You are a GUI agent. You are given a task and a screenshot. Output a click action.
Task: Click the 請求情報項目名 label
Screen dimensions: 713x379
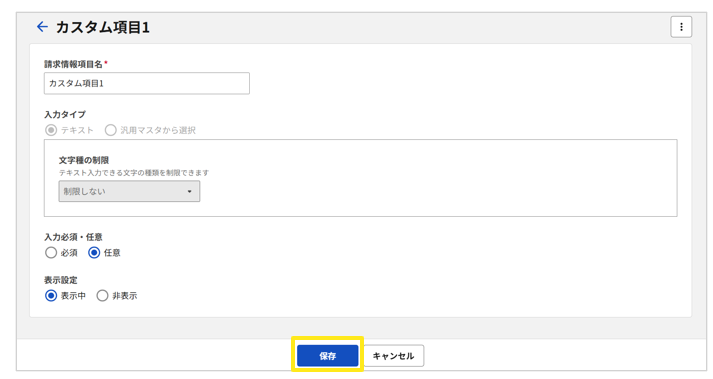(73, 64)
